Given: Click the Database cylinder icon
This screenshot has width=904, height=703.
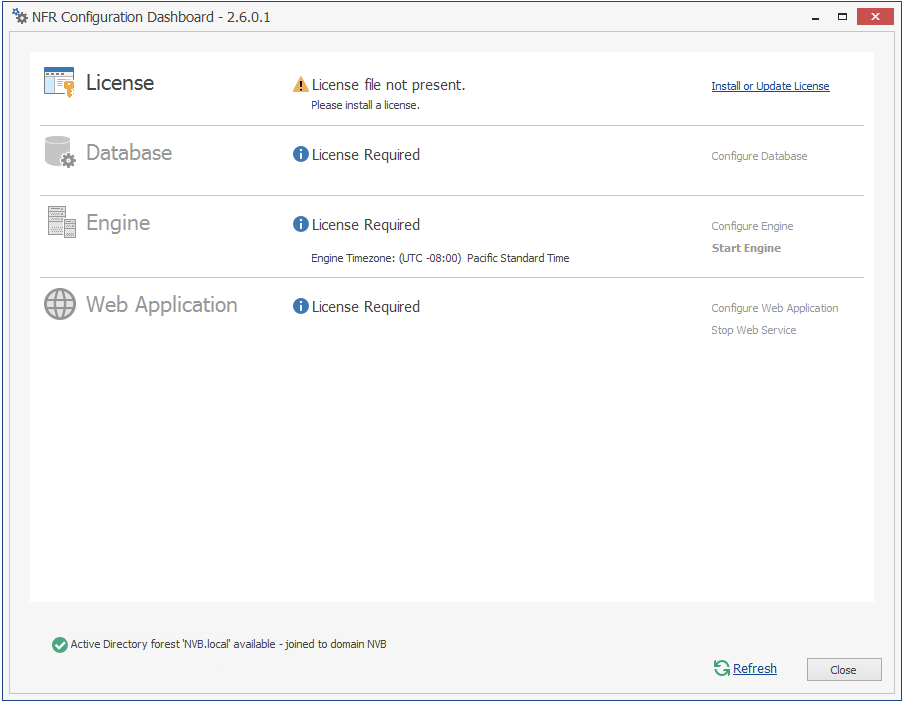Looking at the screenshot, I should pos(59,152).
